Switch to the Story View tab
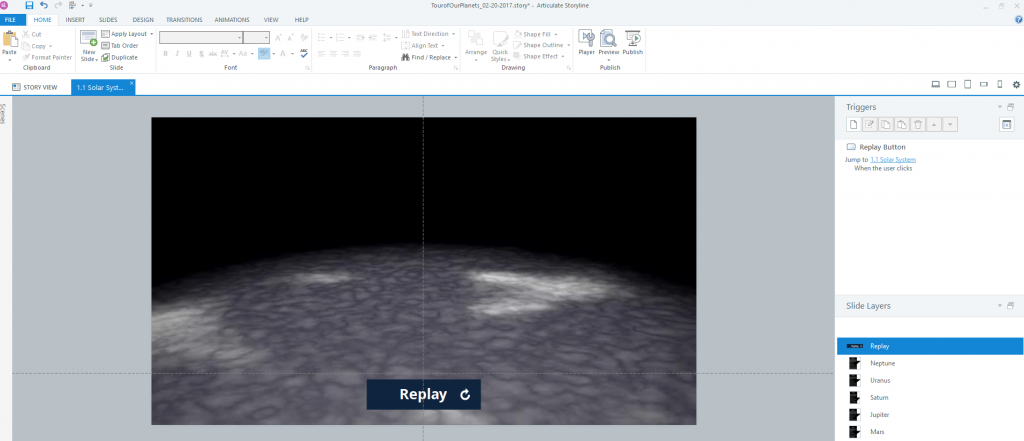The height and width of the screenshot is (441, 1024). (35, 87)
